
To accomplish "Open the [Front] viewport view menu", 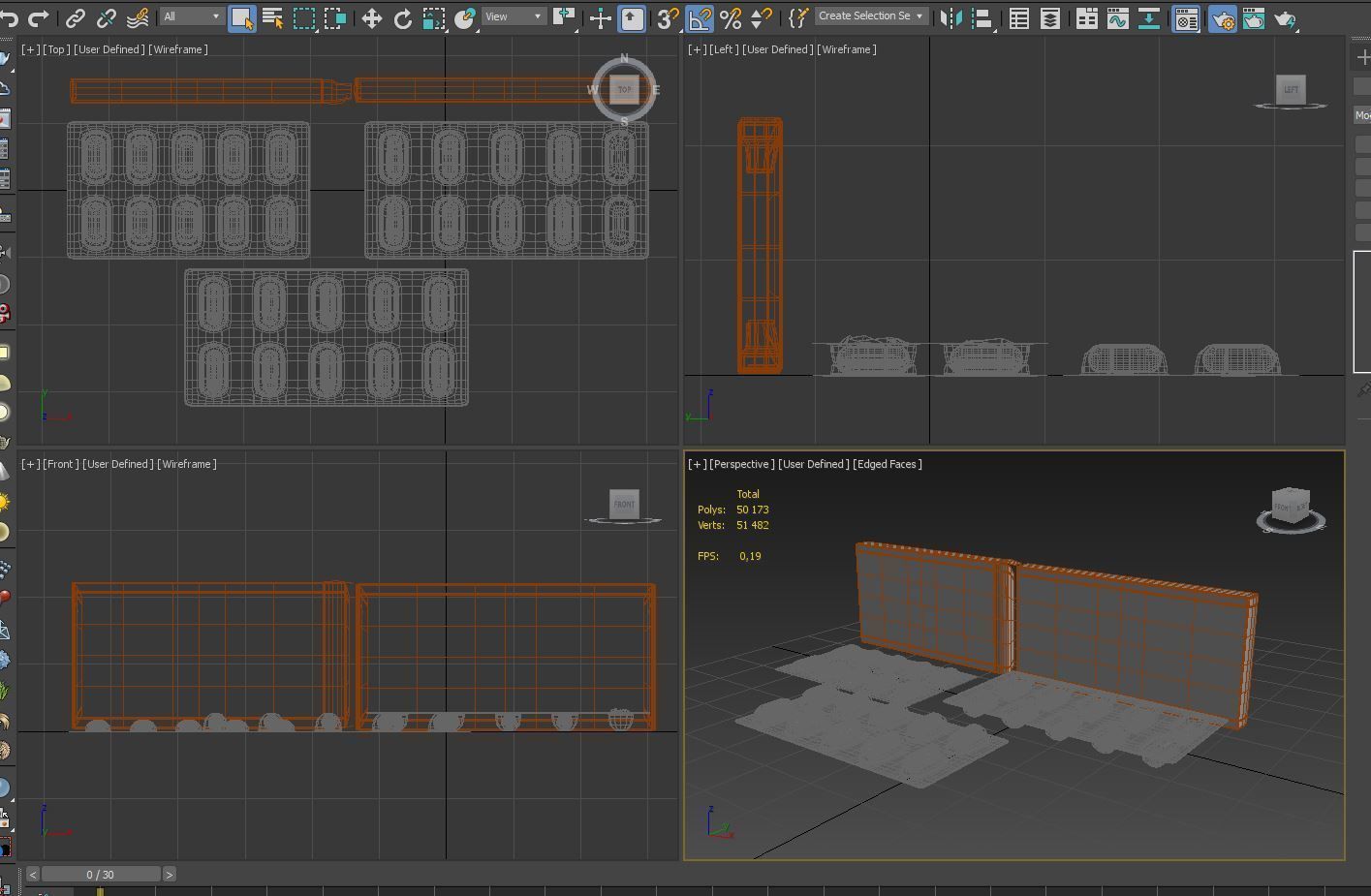I will click(61, 464).
